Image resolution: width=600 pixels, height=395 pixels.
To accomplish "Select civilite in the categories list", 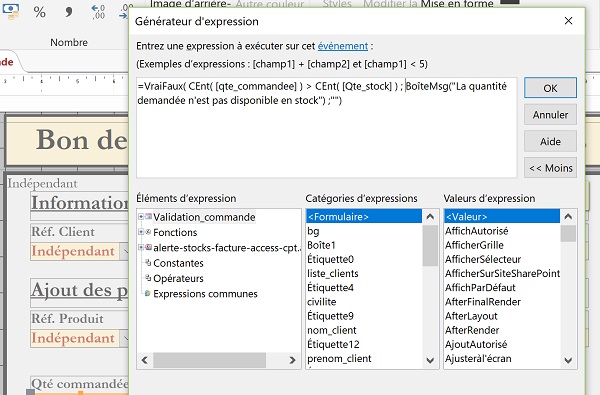I will 364,302.
